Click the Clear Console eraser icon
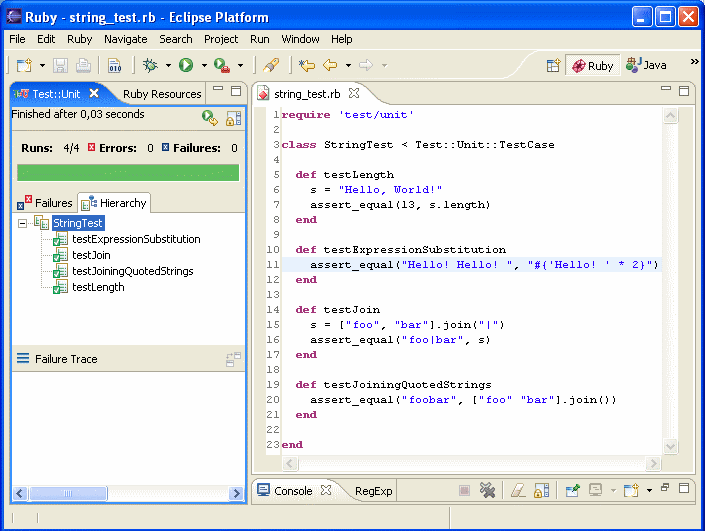The image size is (705, 531). pyautogui.click(x=518, y=490)
